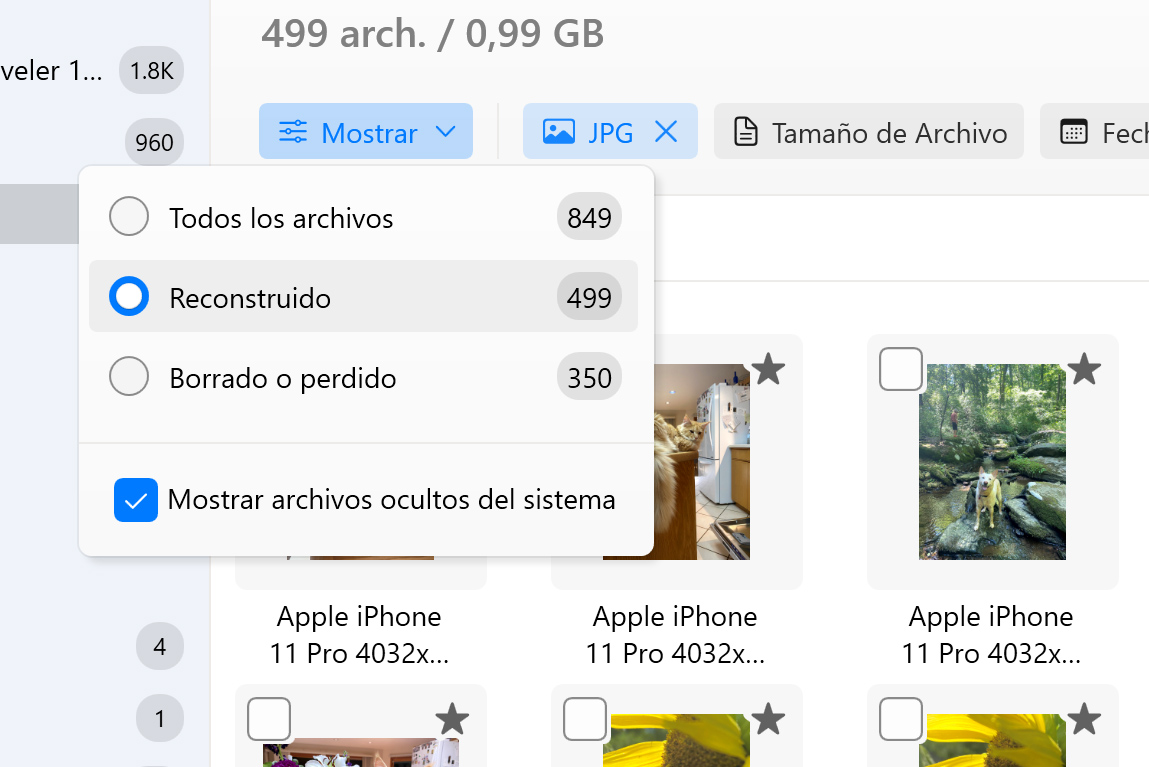Image resolution: width=1149 pixels, height=767 pixels.
Task: Click the '499 arch. / 0,99 GB' heading
Action: click(433, 34)
